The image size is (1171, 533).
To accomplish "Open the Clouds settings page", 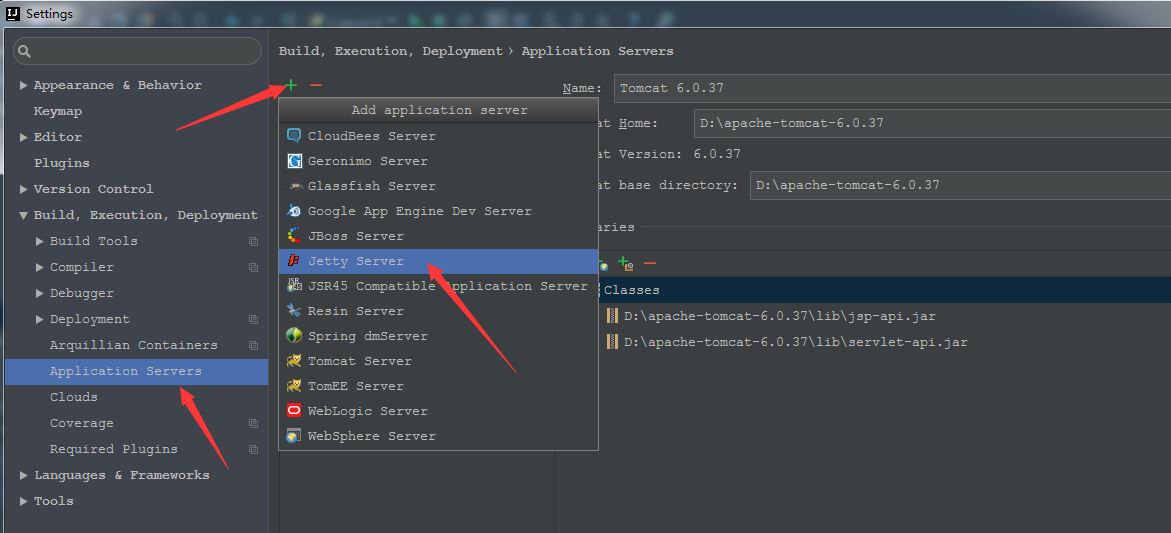I will pos(74,397).
